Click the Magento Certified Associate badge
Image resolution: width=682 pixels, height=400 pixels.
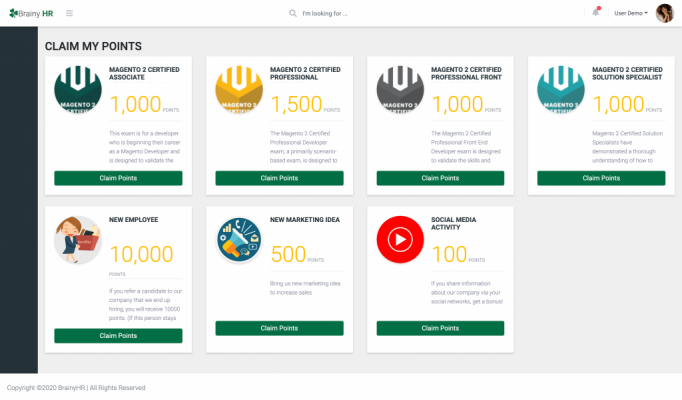click(78, 89)
